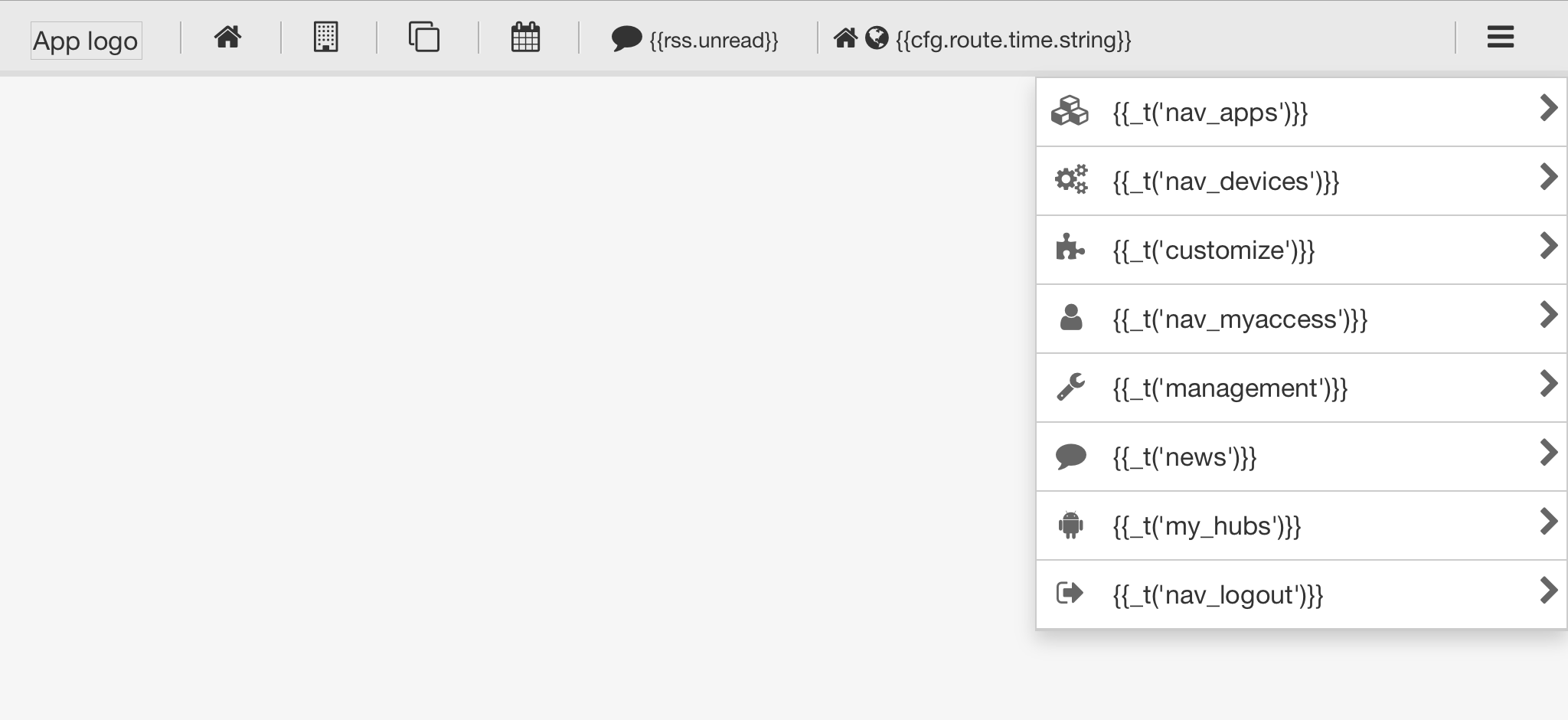Viewport: 1568px width, 720px height.
Task: Expand the nav_apps row chevron
Action: click(1547, 109)
